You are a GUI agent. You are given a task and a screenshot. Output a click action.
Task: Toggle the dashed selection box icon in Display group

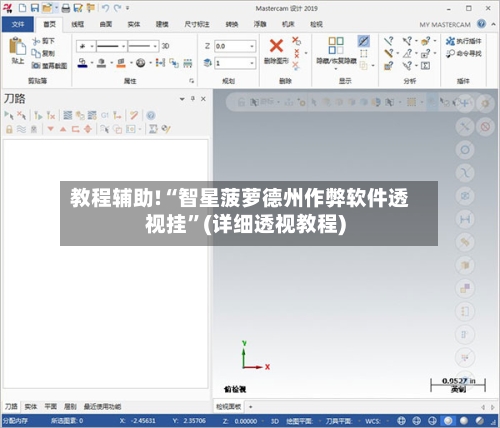point(363,53)
